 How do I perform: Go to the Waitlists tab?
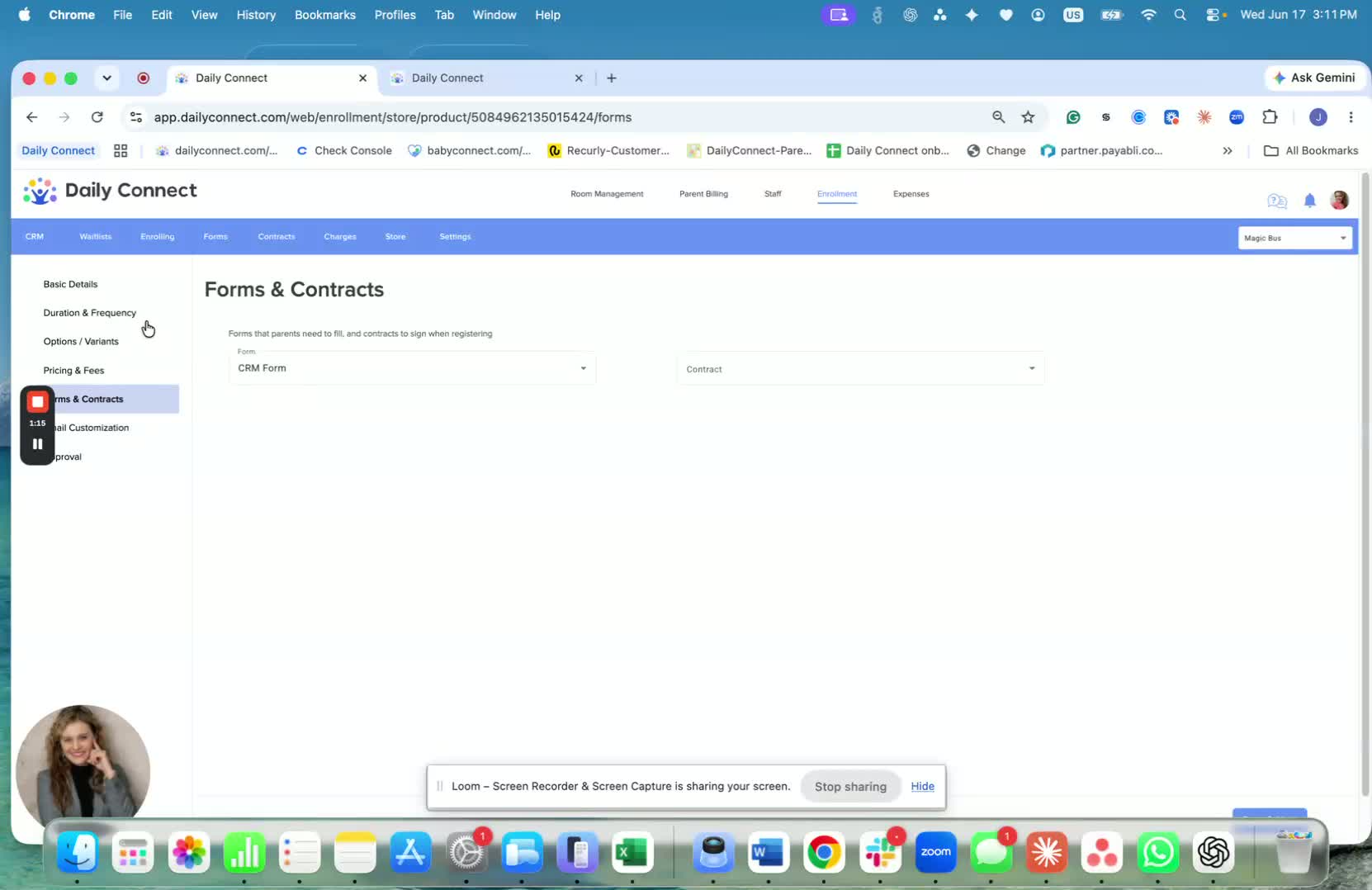(96, 236)
